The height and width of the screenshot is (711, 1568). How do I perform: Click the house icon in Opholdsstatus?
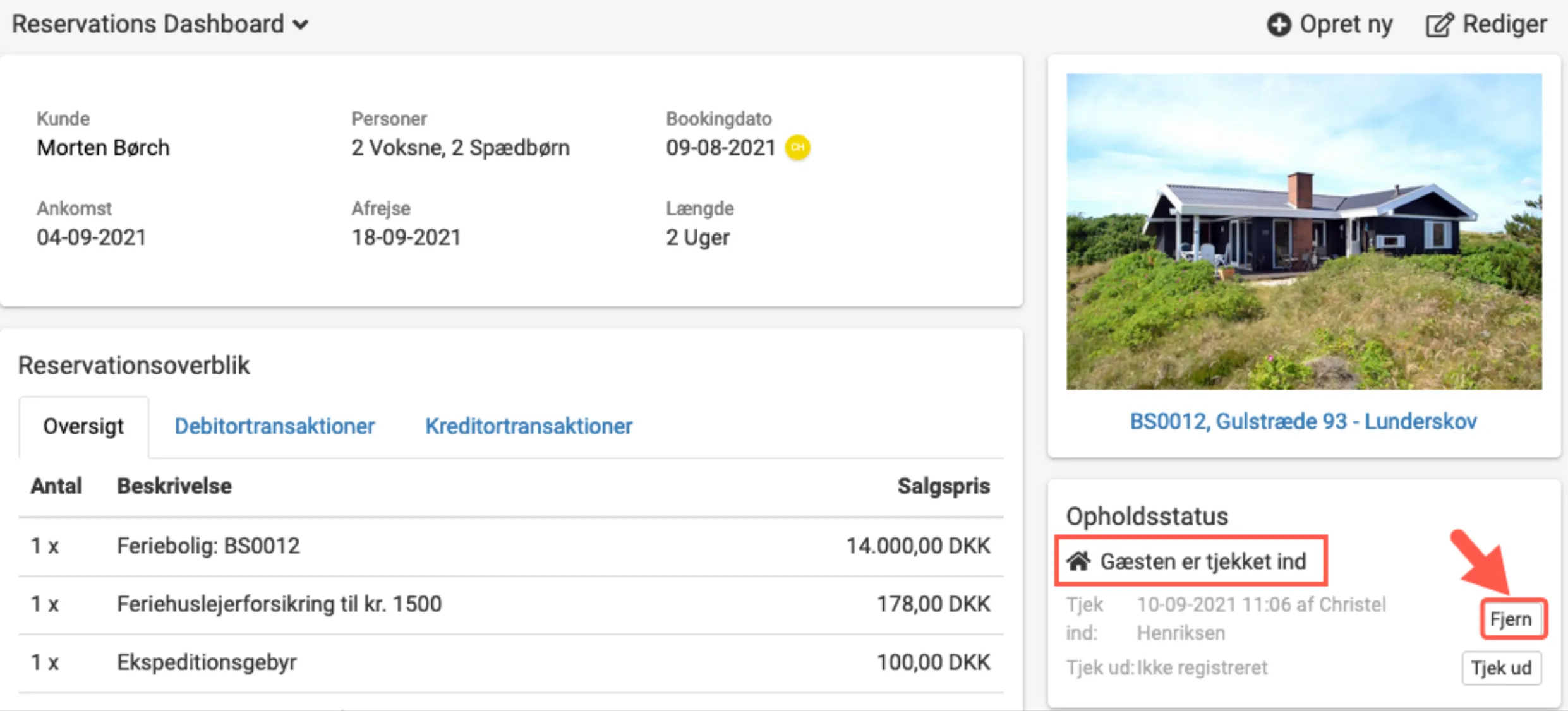(1078, 561)
